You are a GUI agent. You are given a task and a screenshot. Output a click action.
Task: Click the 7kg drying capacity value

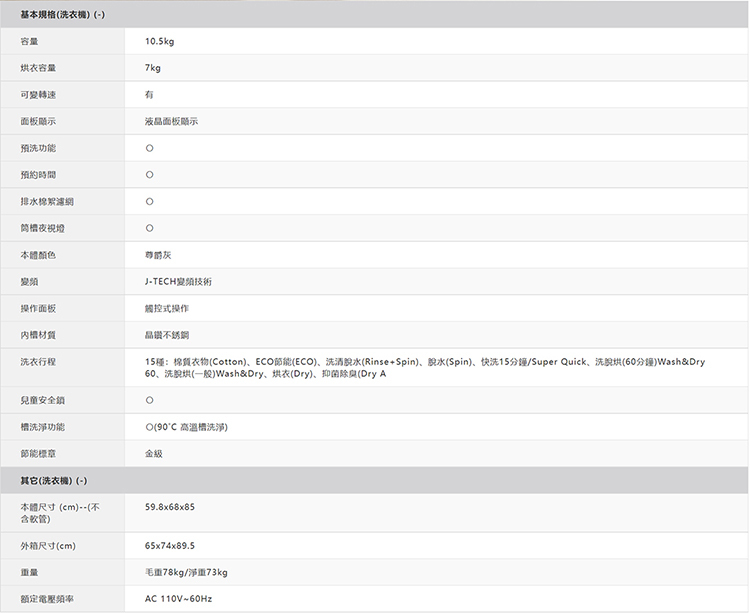click(x=152, y=68)
